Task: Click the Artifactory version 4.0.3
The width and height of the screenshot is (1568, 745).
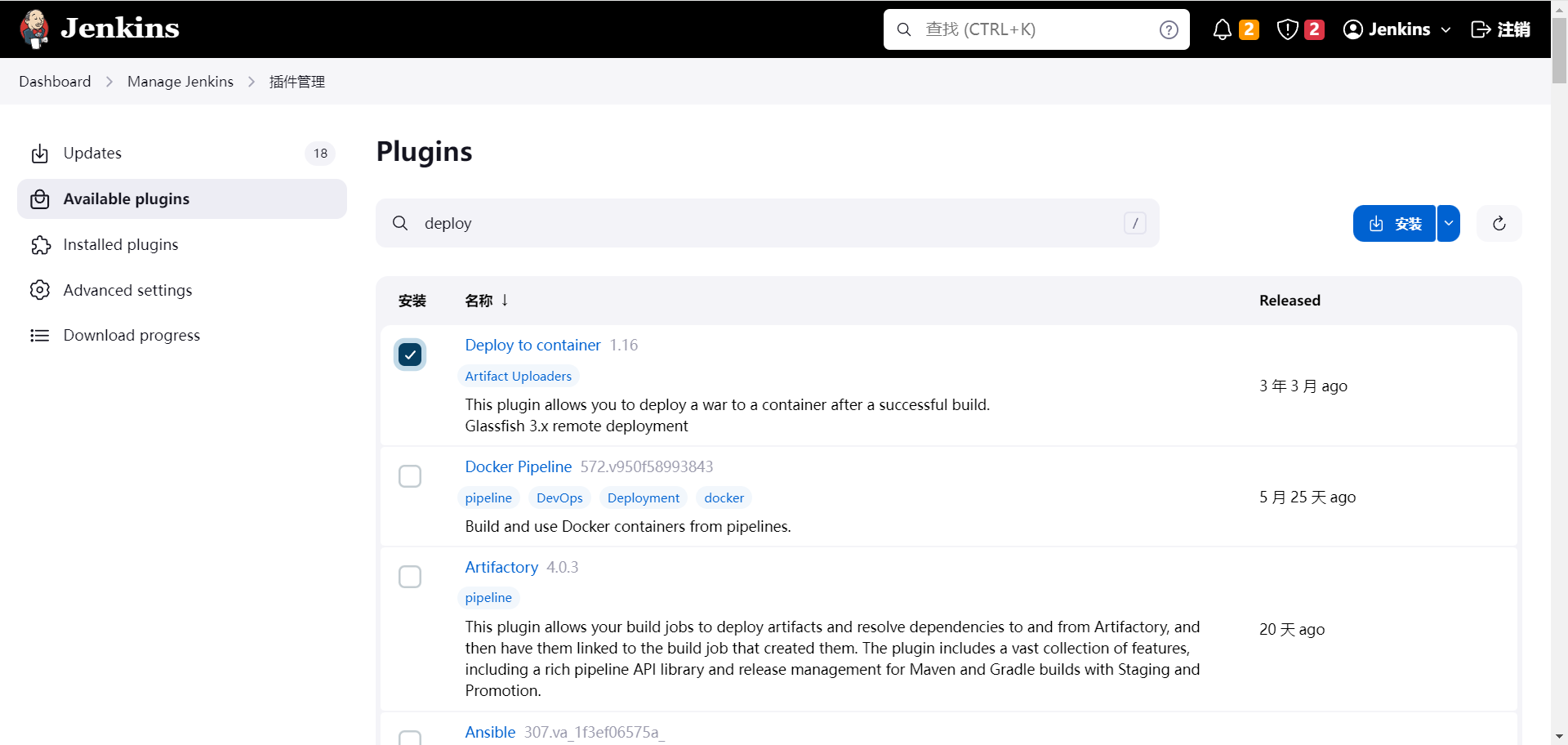Action: tap(563, 568)
